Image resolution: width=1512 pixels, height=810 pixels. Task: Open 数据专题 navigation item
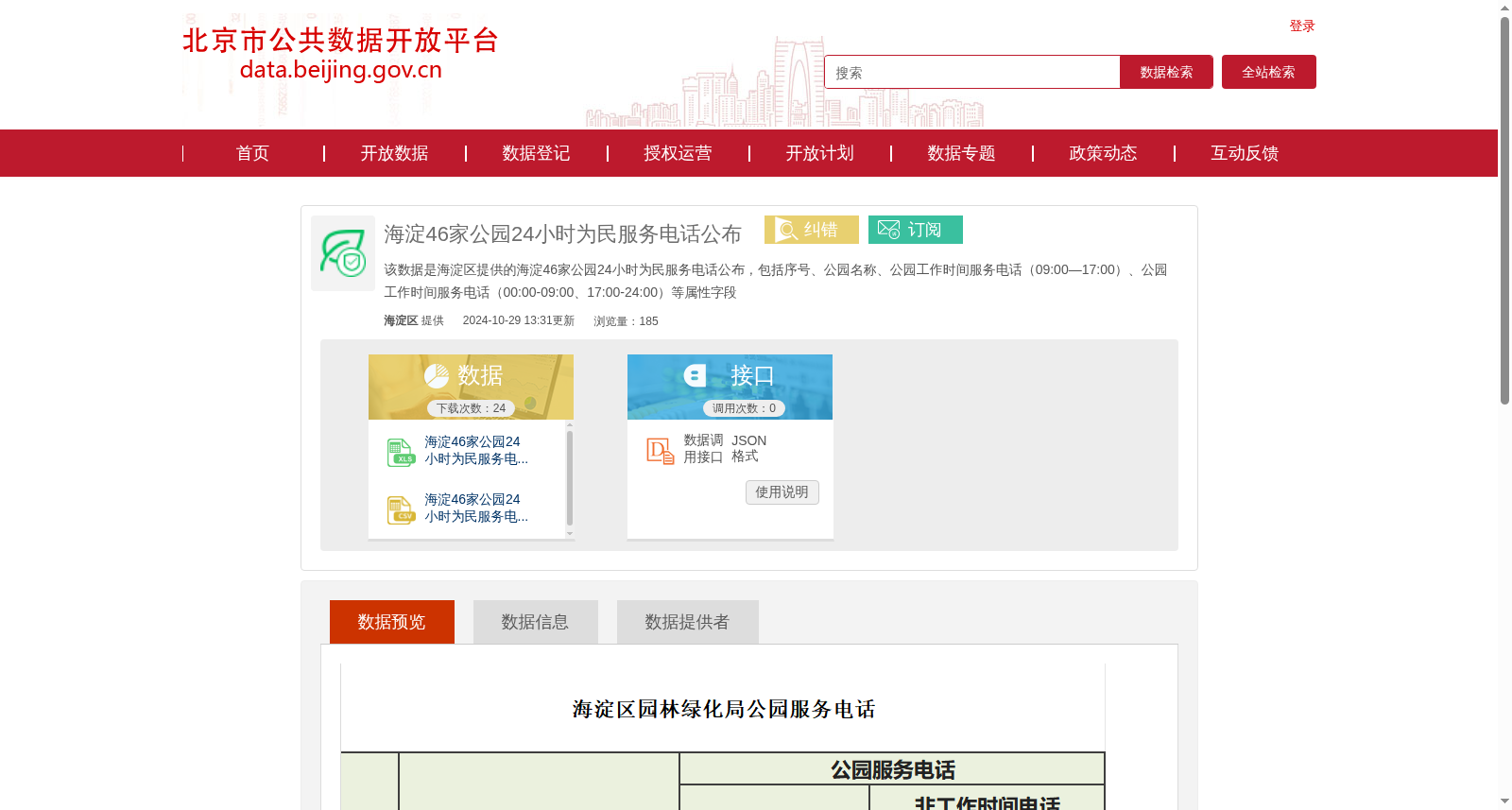click(x=961, y=153)
